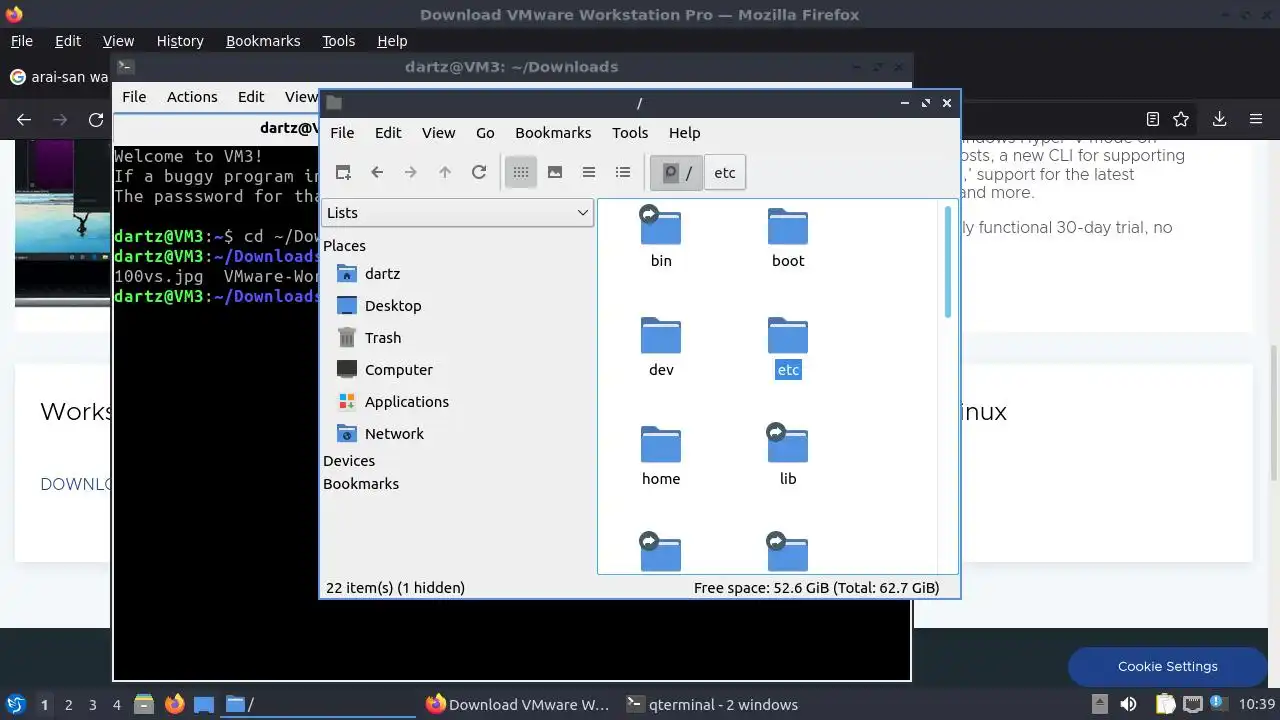Switch to workspace 2
Screen dimensions: 1280x720
pos(68,704)
